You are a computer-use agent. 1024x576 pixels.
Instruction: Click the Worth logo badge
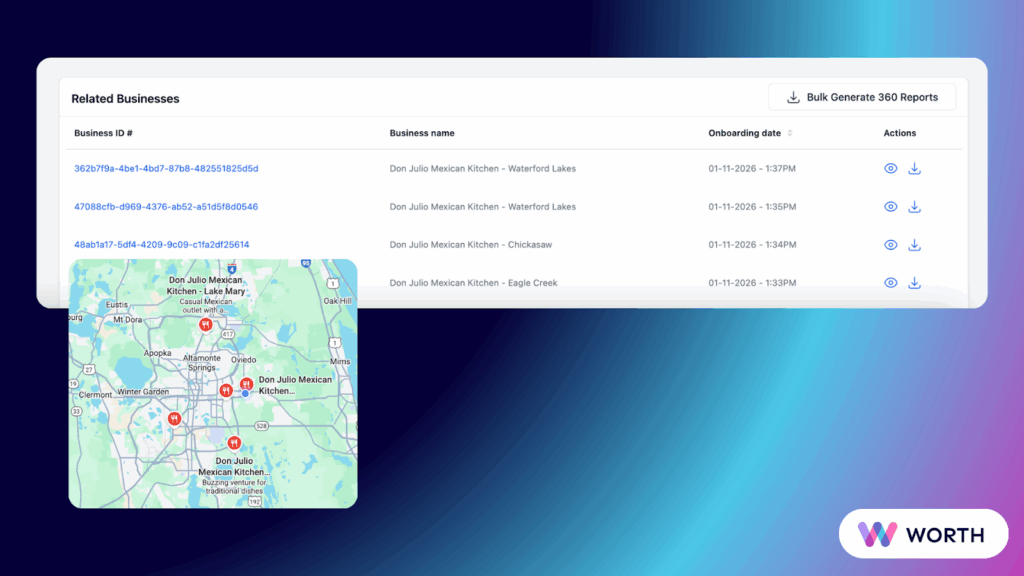[923, 533]
